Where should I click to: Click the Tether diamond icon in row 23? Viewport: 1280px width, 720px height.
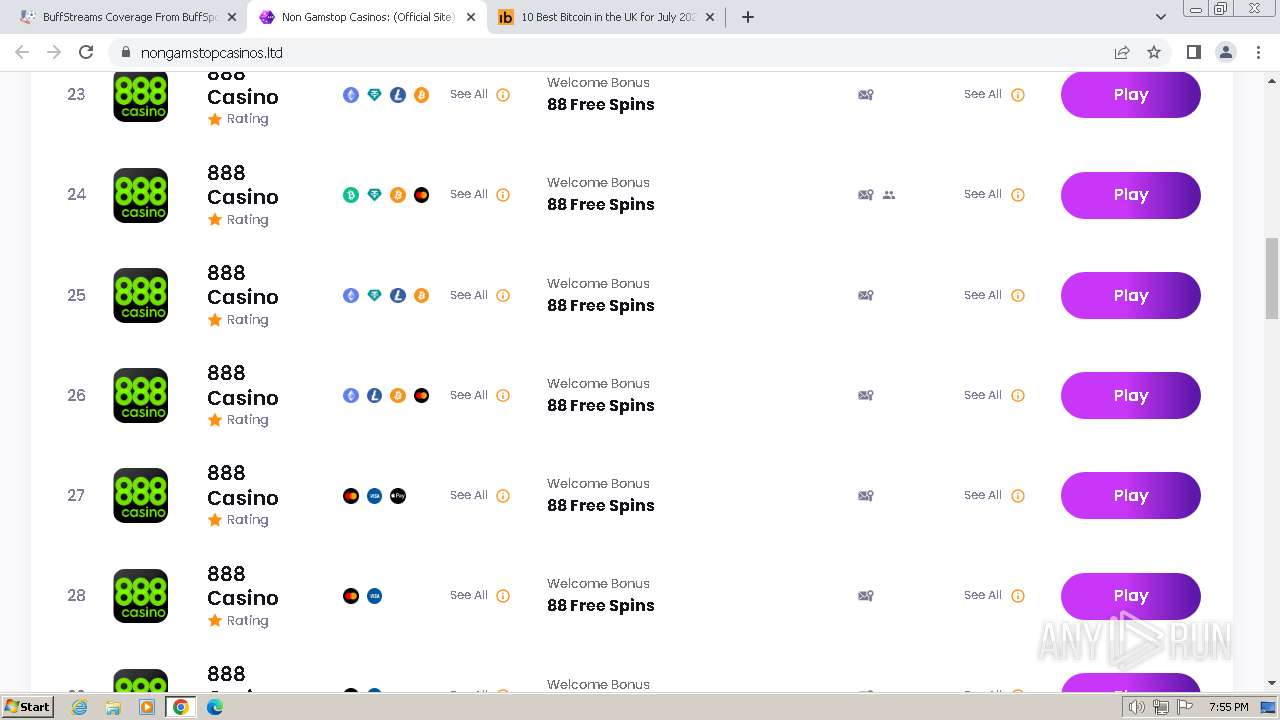(x=374, y=95)
